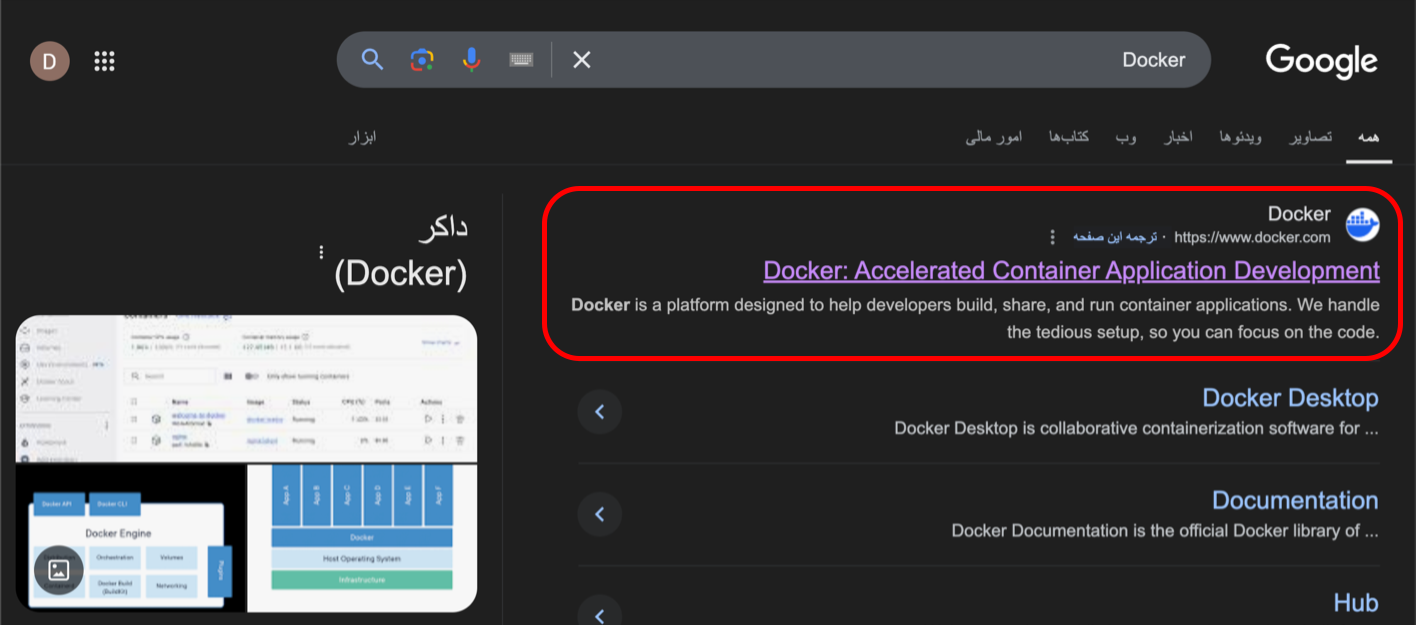Start voice search with the microphone icon

pyautogui.click(x=470, y=60)
